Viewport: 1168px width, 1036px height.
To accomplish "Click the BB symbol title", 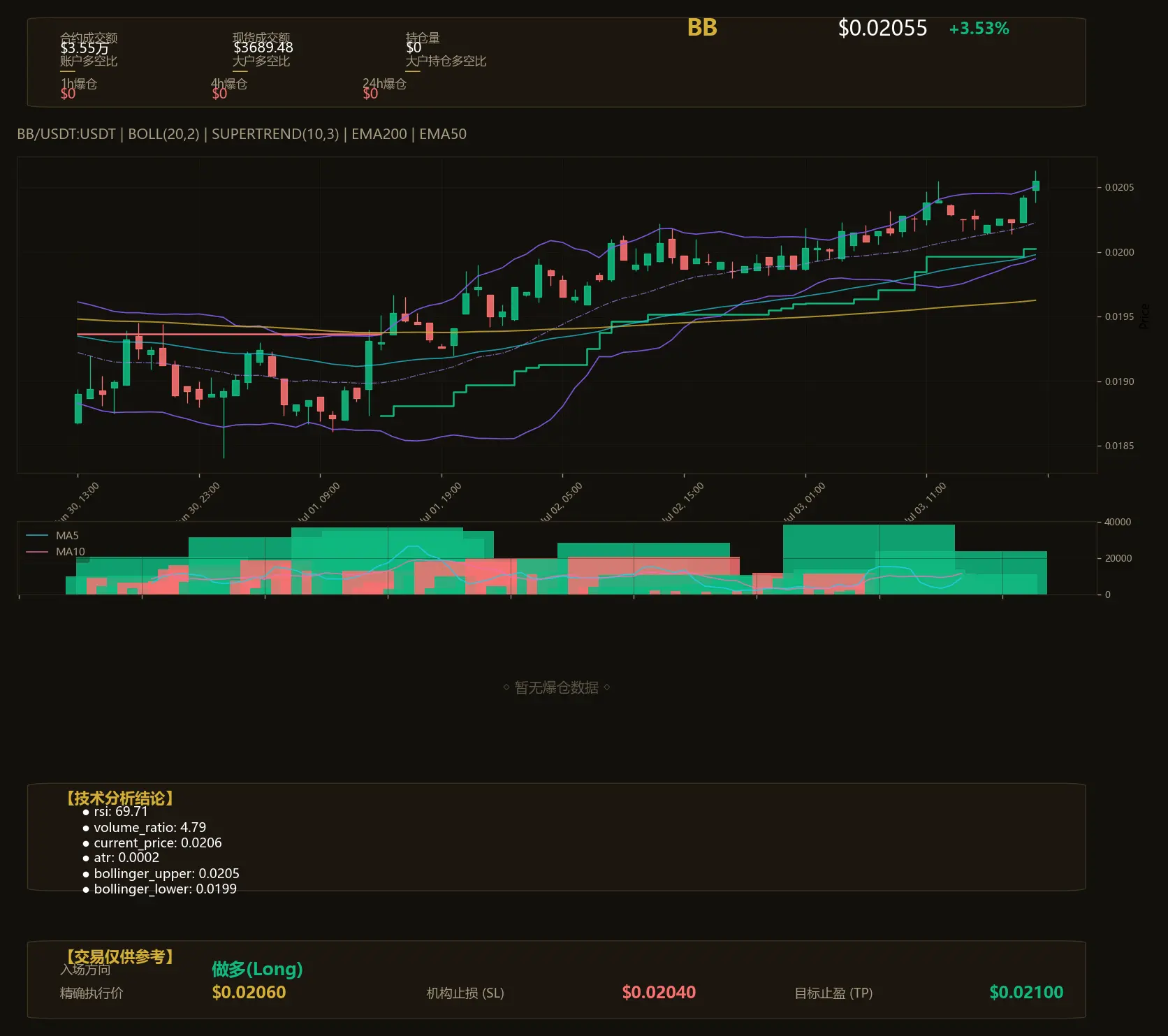I will tap(702, 27).
